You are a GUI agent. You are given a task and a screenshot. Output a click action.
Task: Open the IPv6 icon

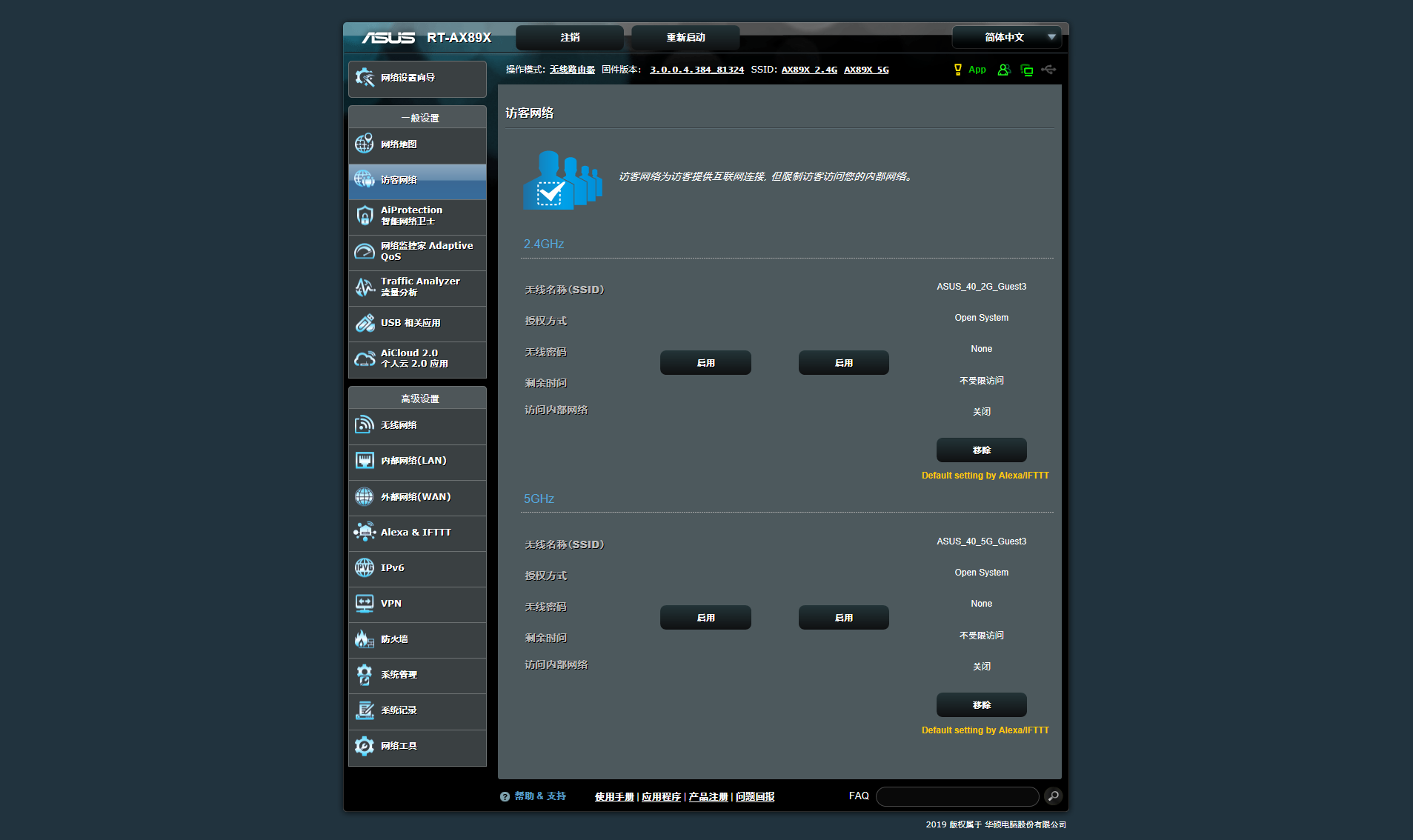pyautogui.click(x=365, y=568)
